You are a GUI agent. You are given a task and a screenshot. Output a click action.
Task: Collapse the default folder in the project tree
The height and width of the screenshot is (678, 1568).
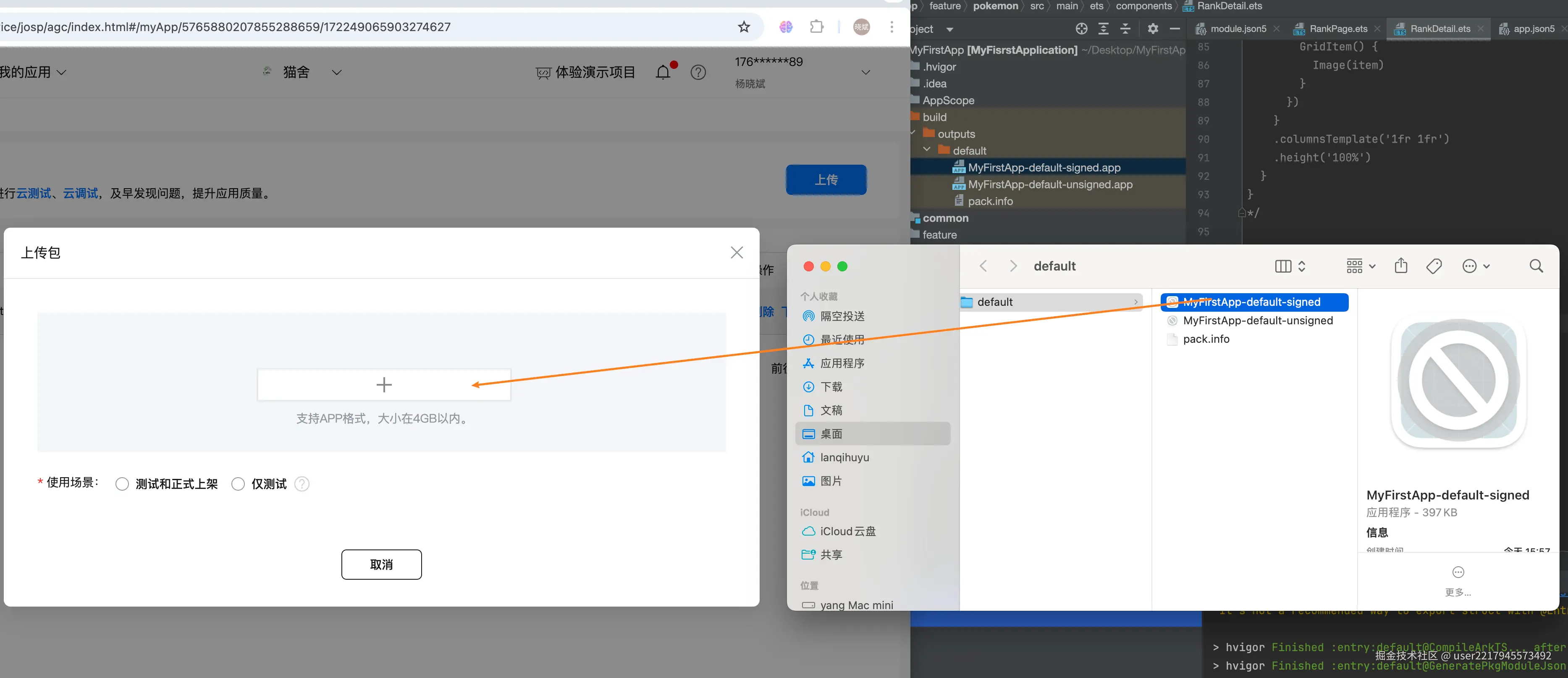click(926, 150)
